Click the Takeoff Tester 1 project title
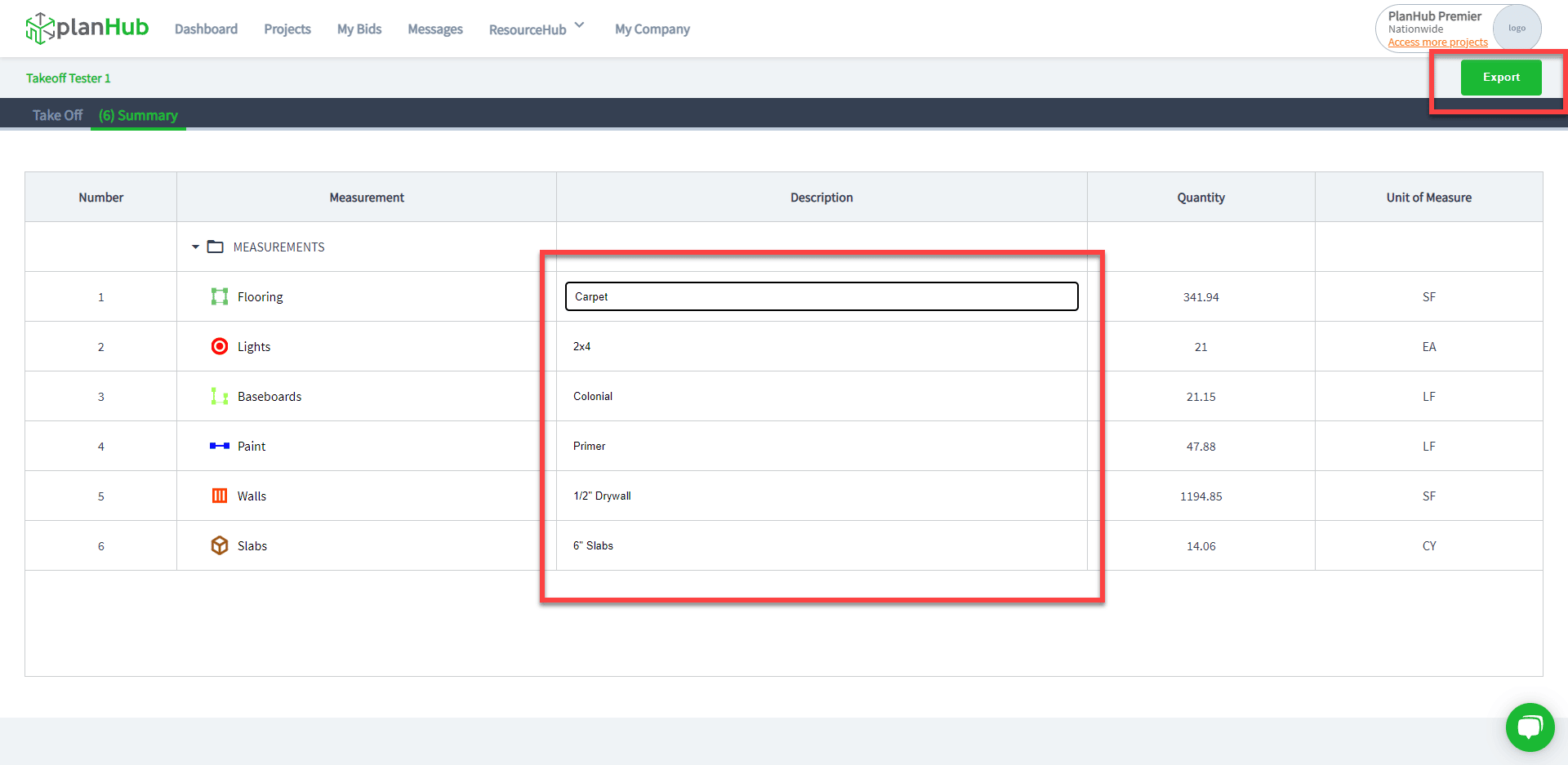Image resolution: width=1568 pixels, height=765 pixels. (68, 78)
